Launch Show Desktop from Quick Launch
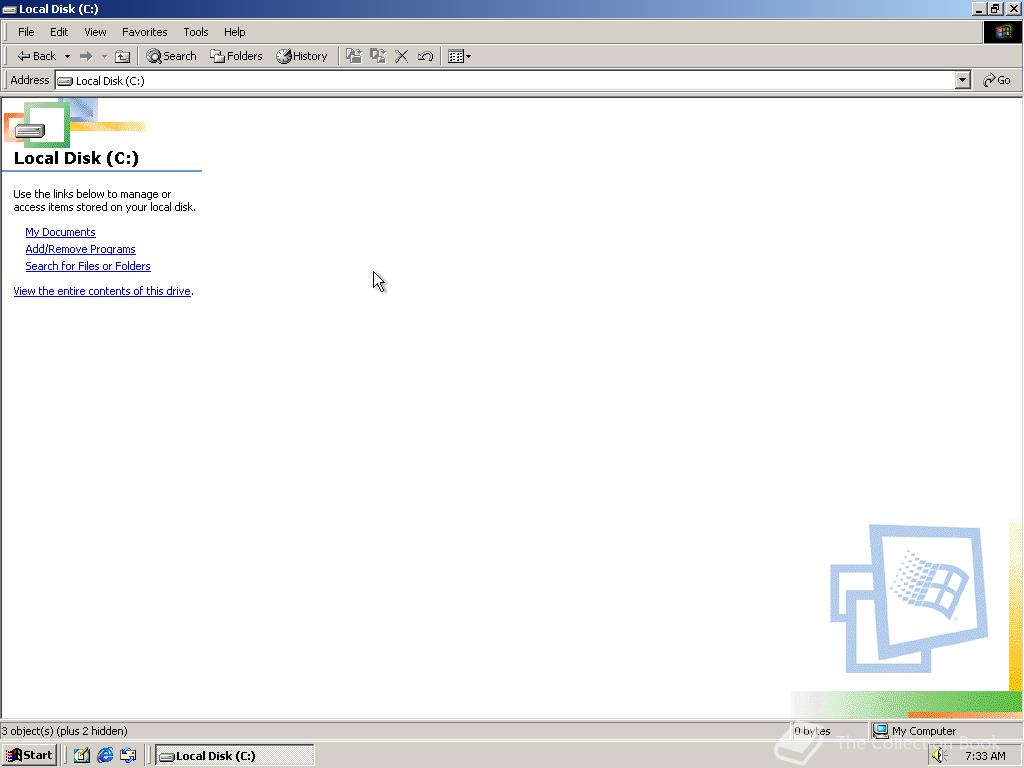Screen dimensions: 1024x768 click(x=81, y=756)
